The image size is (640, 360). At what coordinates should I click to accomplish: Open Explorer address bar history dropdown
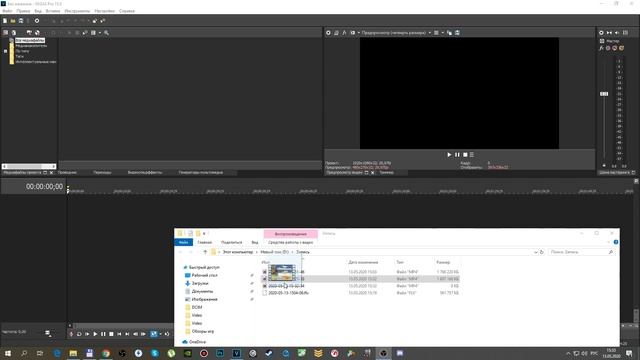pyautogui.click(x=536, y=252)
